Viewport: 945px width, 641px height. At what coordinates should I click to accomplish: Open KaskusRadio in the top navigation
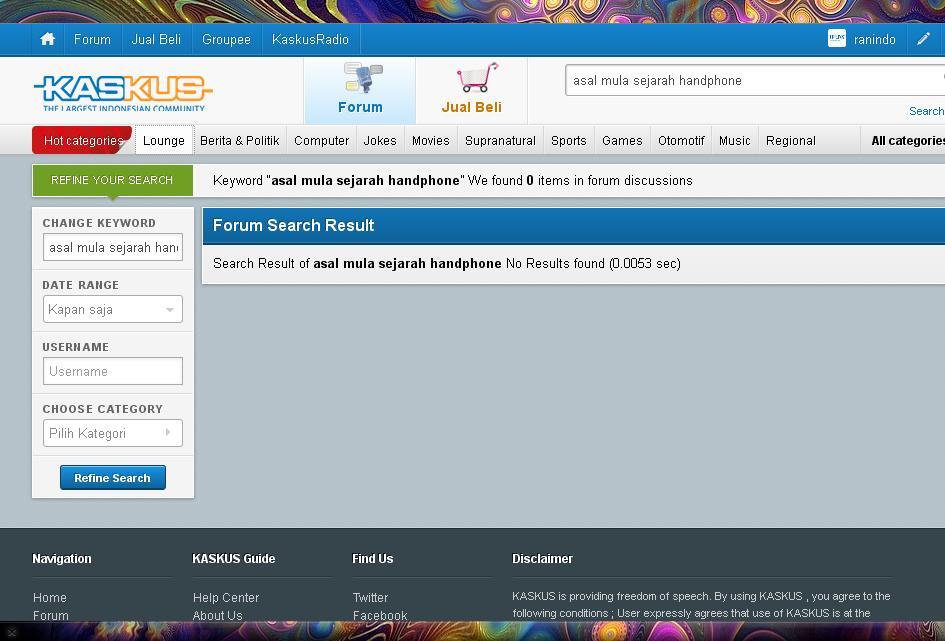point(310,39)
